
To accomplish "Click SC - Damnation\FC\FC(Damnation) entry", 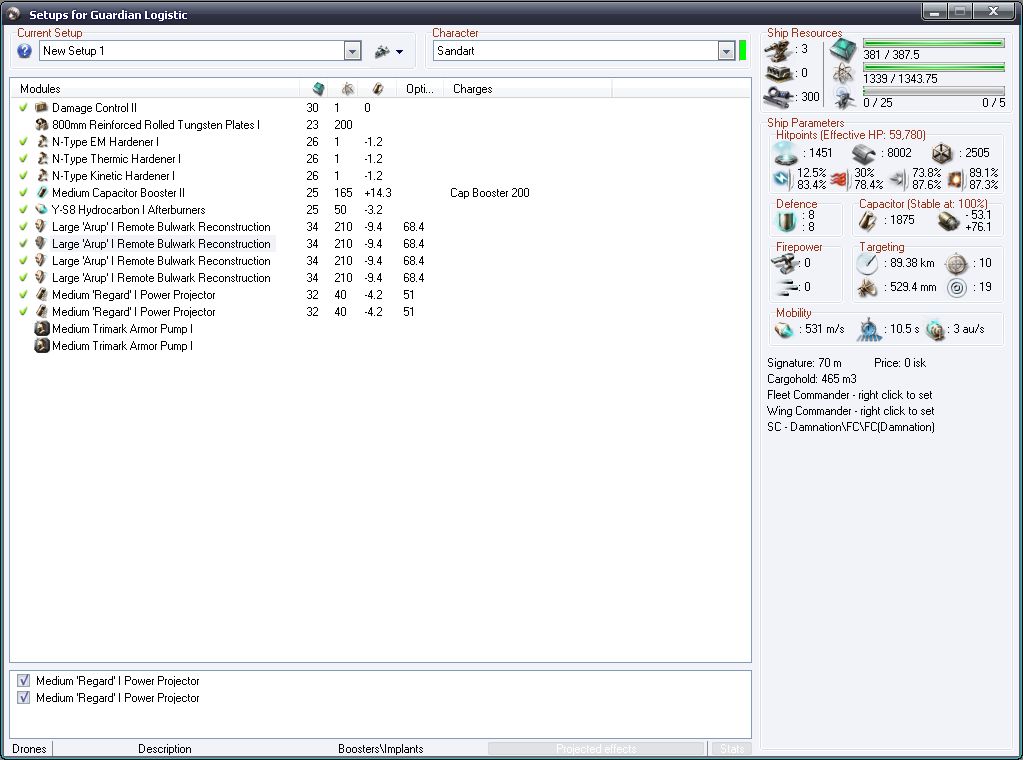I will [851, 427].
